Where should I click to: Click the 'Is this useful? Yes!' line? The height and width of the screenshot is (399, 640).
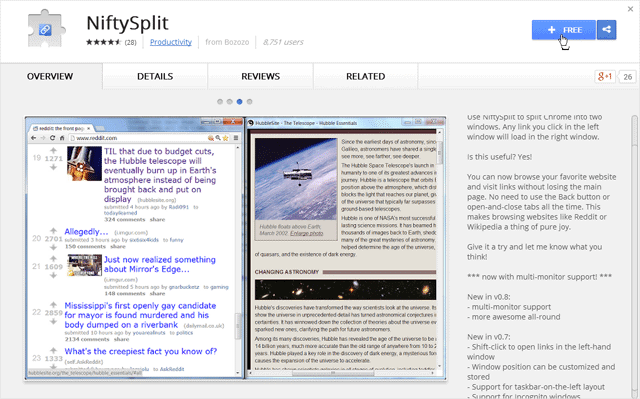point(499,157)
